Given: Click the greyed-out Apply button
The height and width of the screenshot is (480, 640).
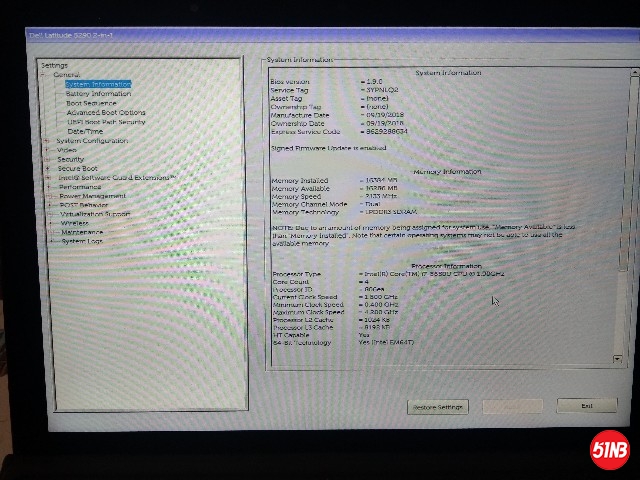Looking at the screenshot, I should click(512, 407).
